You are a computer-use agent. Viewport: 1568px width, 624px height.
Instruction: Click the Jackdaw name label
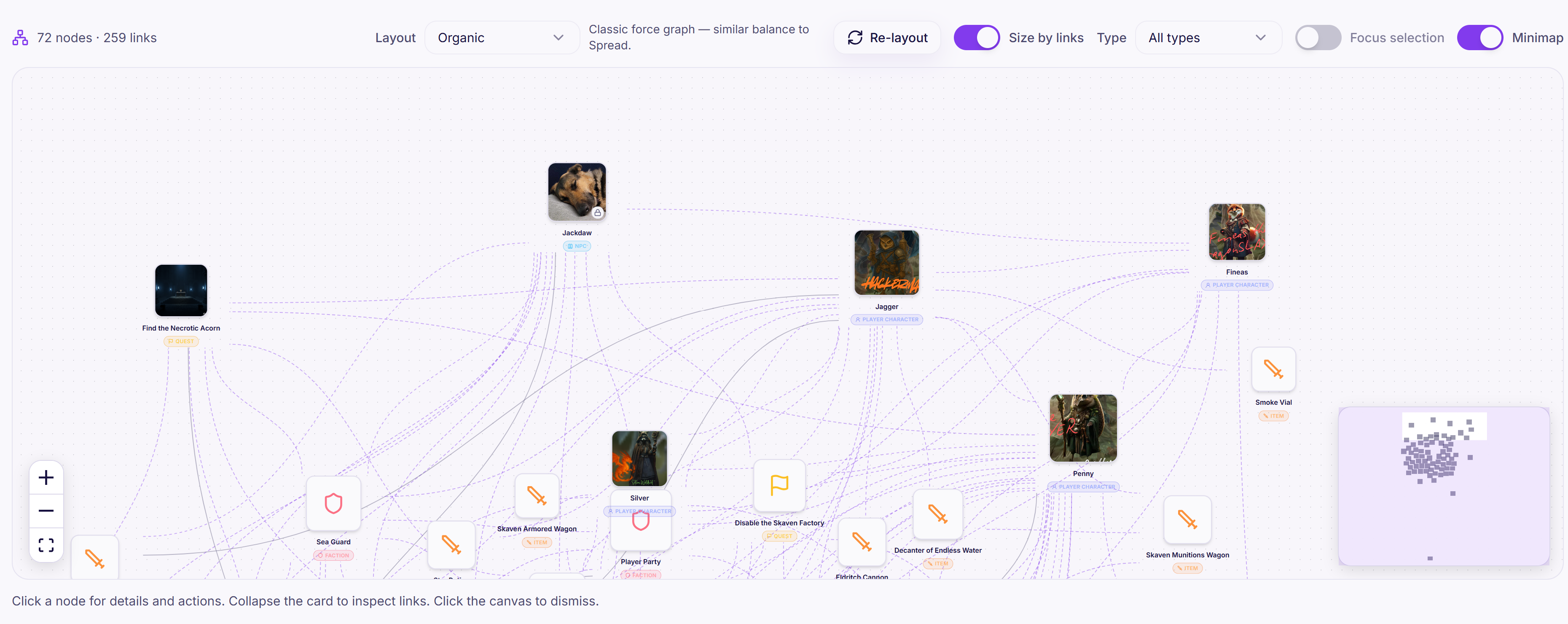pos(577,233)
